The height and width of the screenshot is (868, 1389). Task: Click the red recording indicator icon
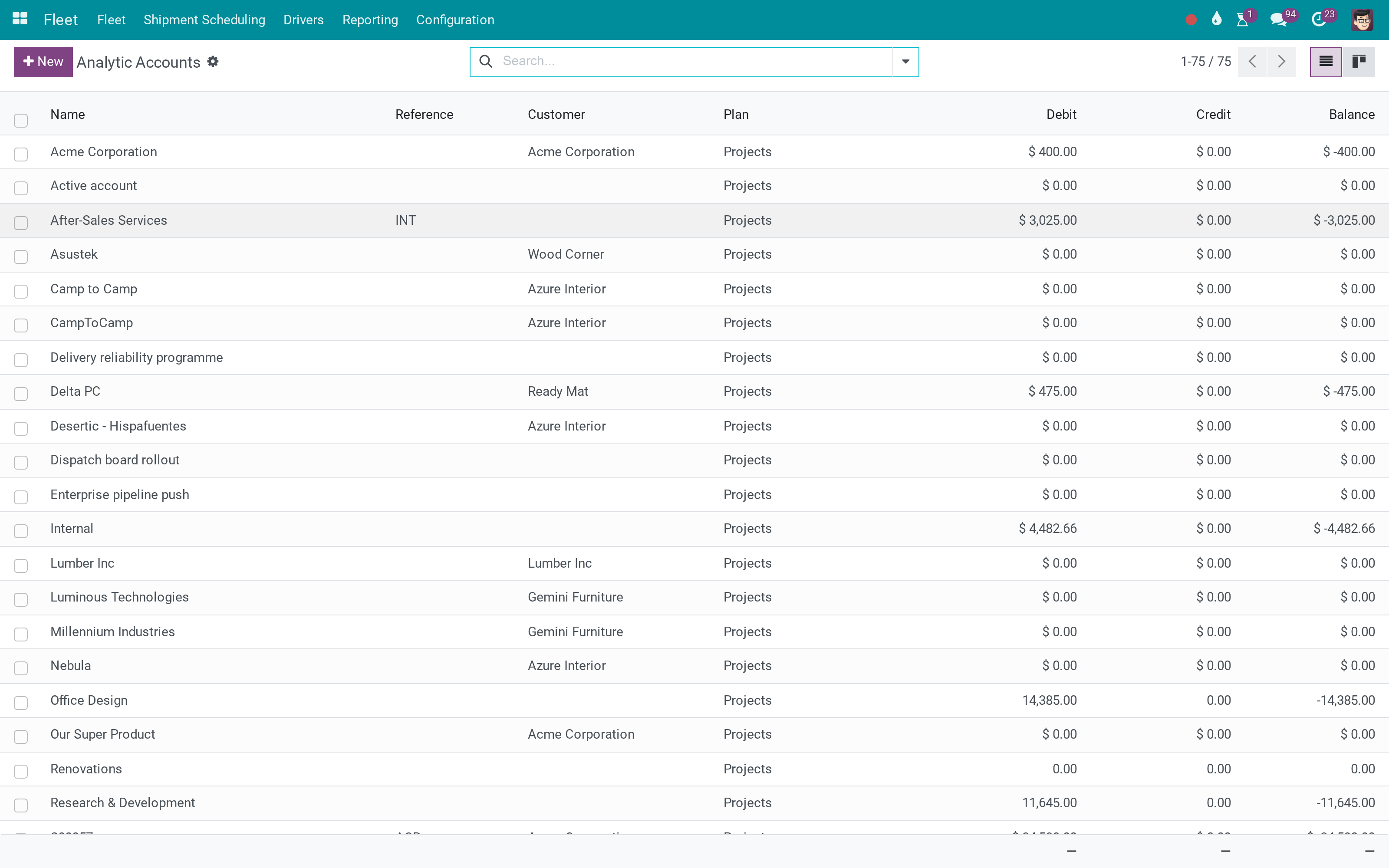(1191, 20)
